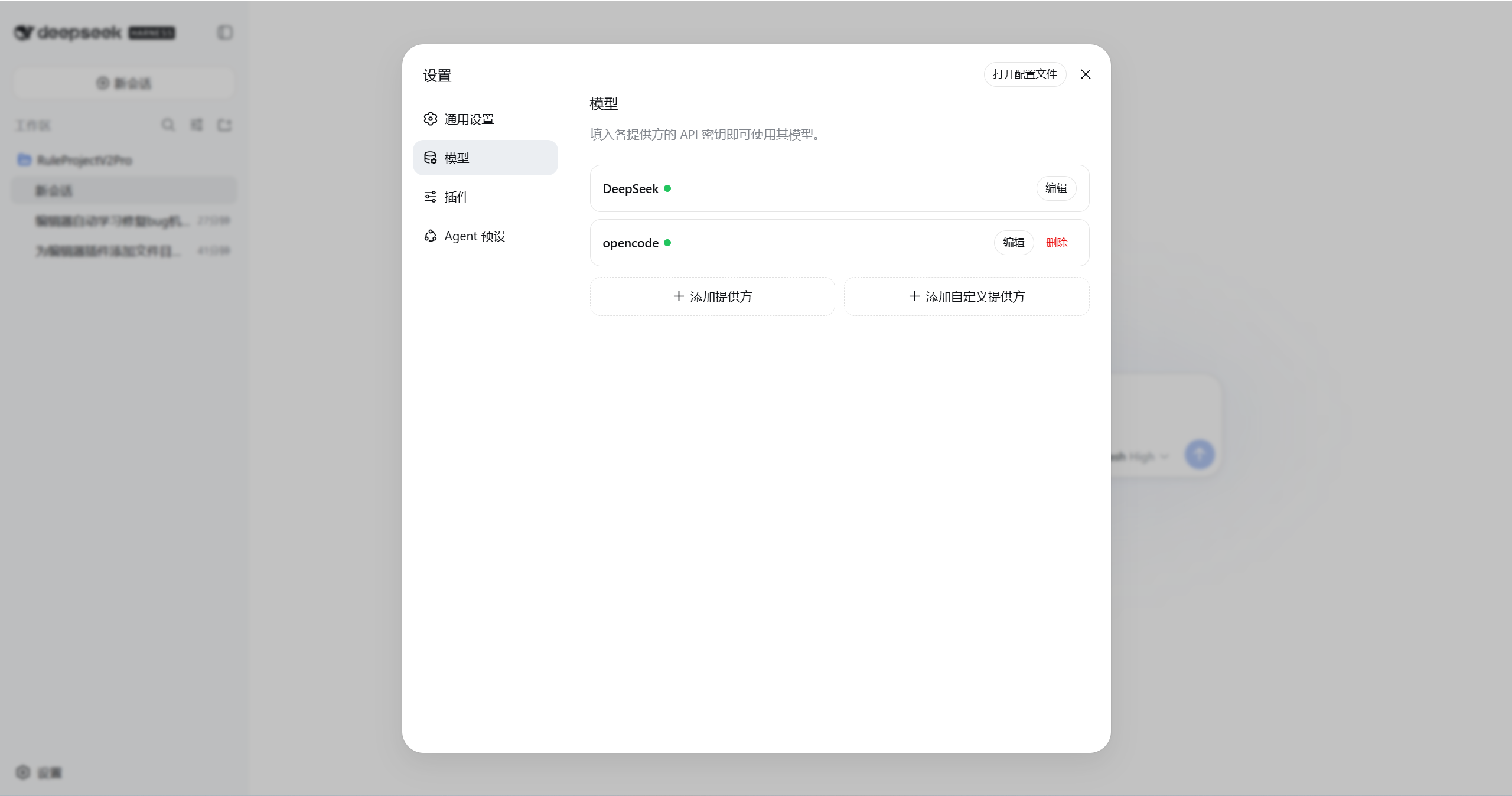Delete the opencode provider

pos(1057,243)
